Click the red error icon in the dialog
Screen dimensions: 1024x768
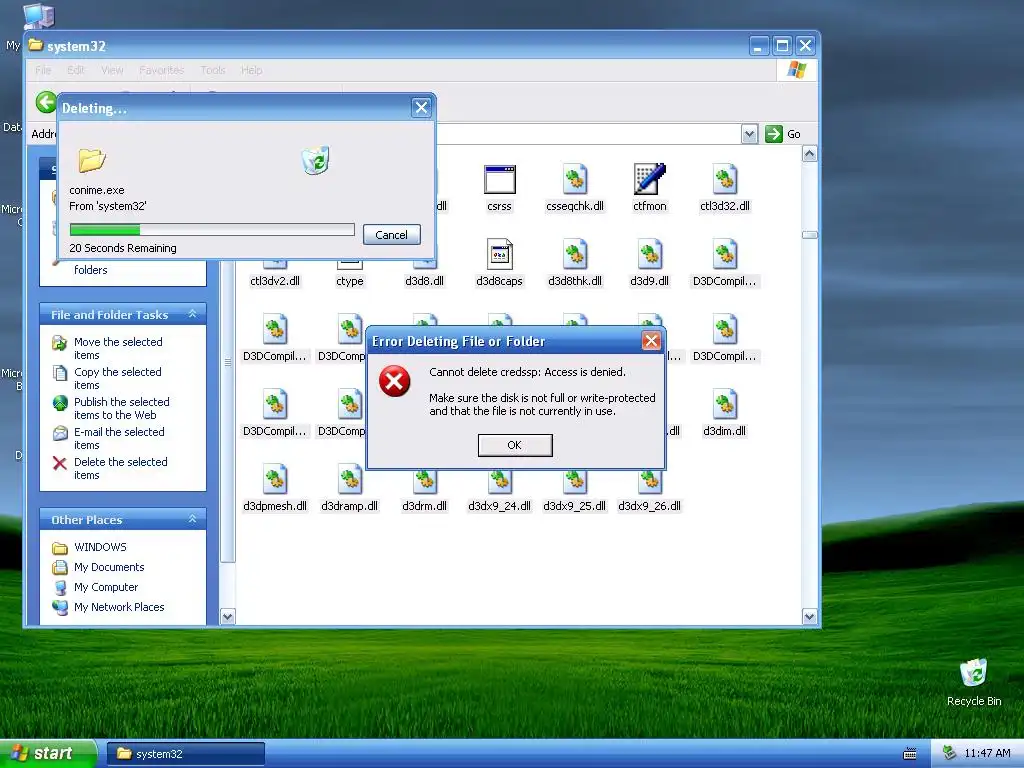click(395, 381)
